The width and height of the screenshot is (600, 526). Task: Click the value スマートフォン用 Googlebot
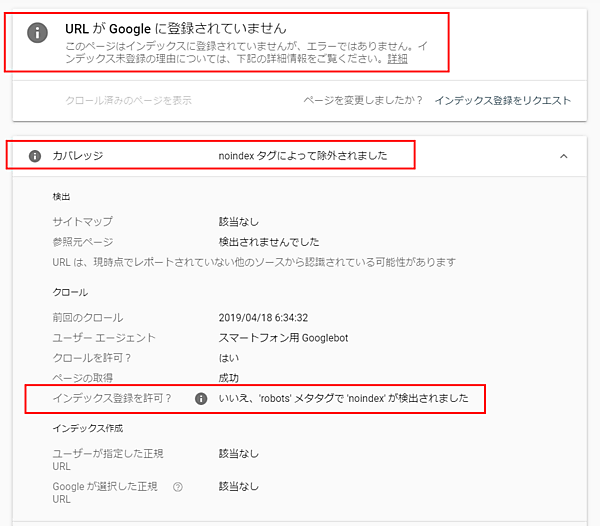(x=283, y=338)
